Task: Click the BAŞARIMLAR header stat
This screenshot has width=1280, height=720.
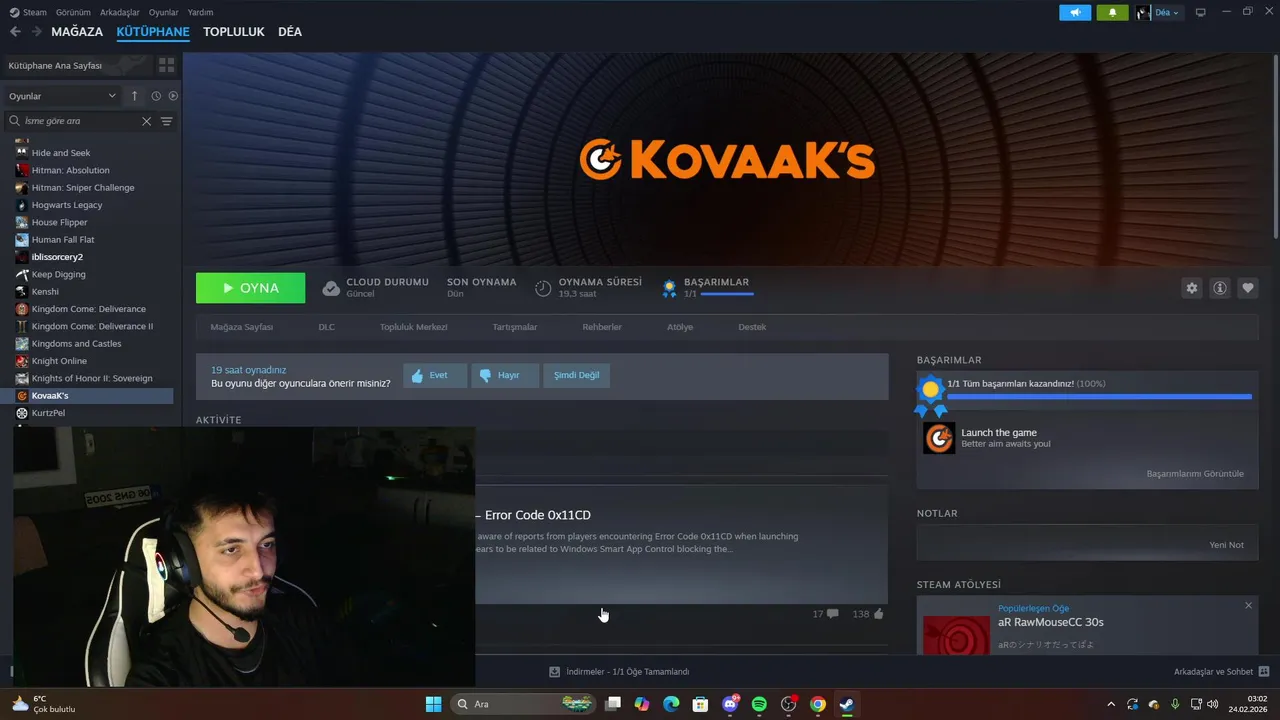Action: 708,288
